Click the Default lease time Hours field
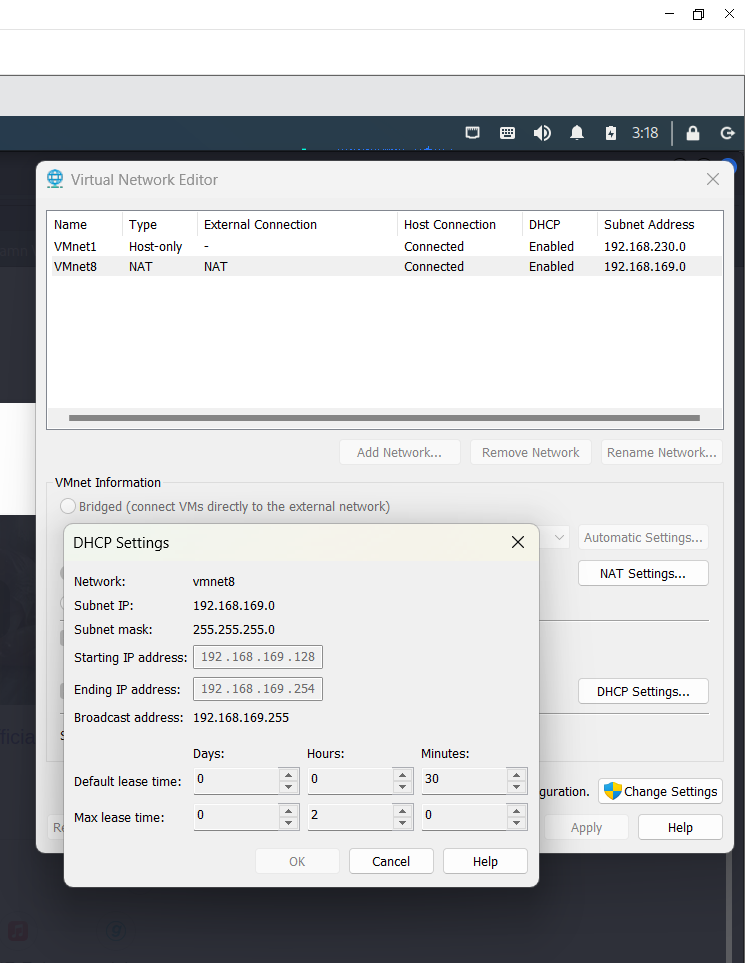 (x=350, y=780)
